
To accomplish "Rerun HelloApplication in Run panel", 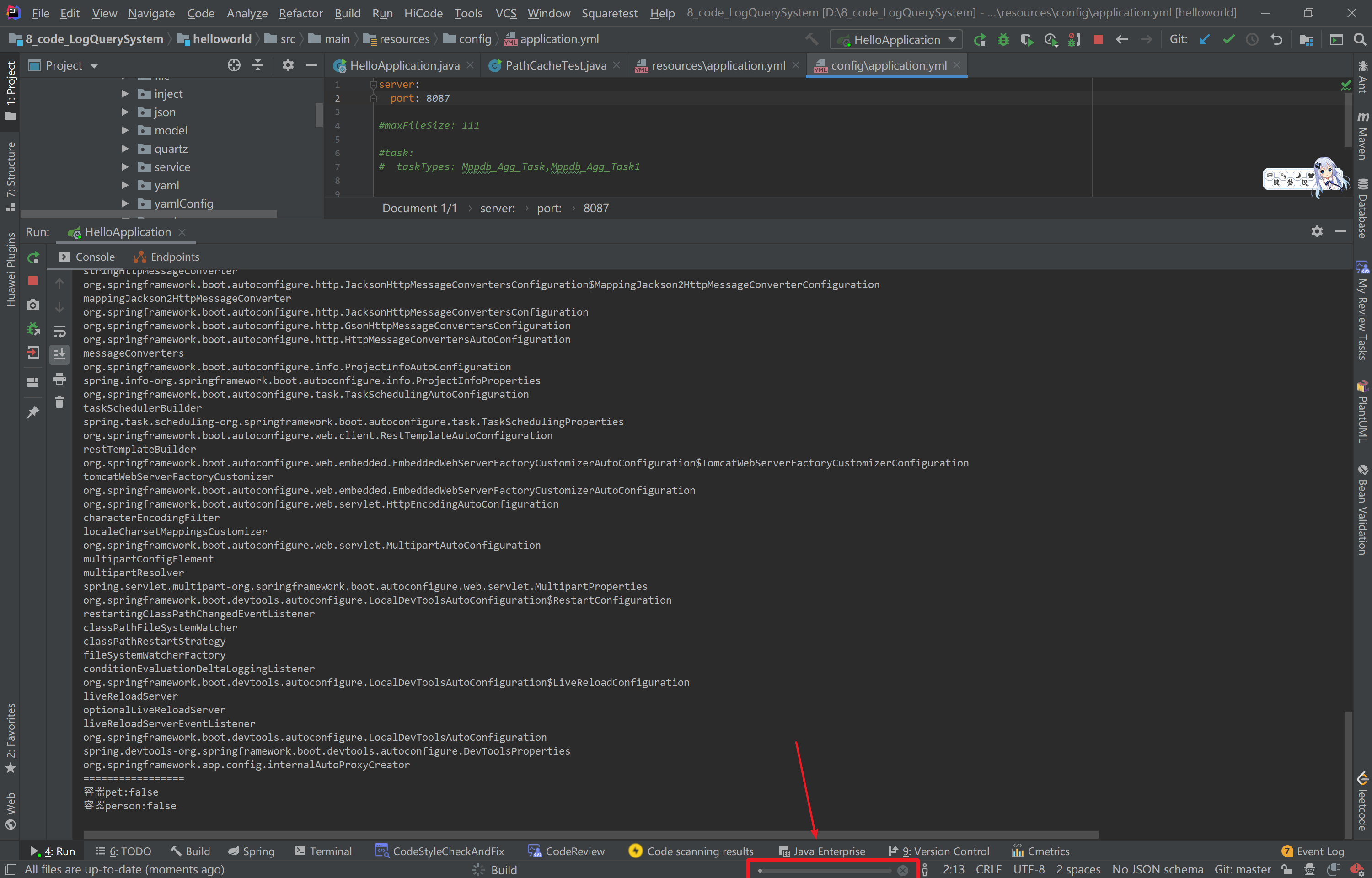I will click(33, 258).
